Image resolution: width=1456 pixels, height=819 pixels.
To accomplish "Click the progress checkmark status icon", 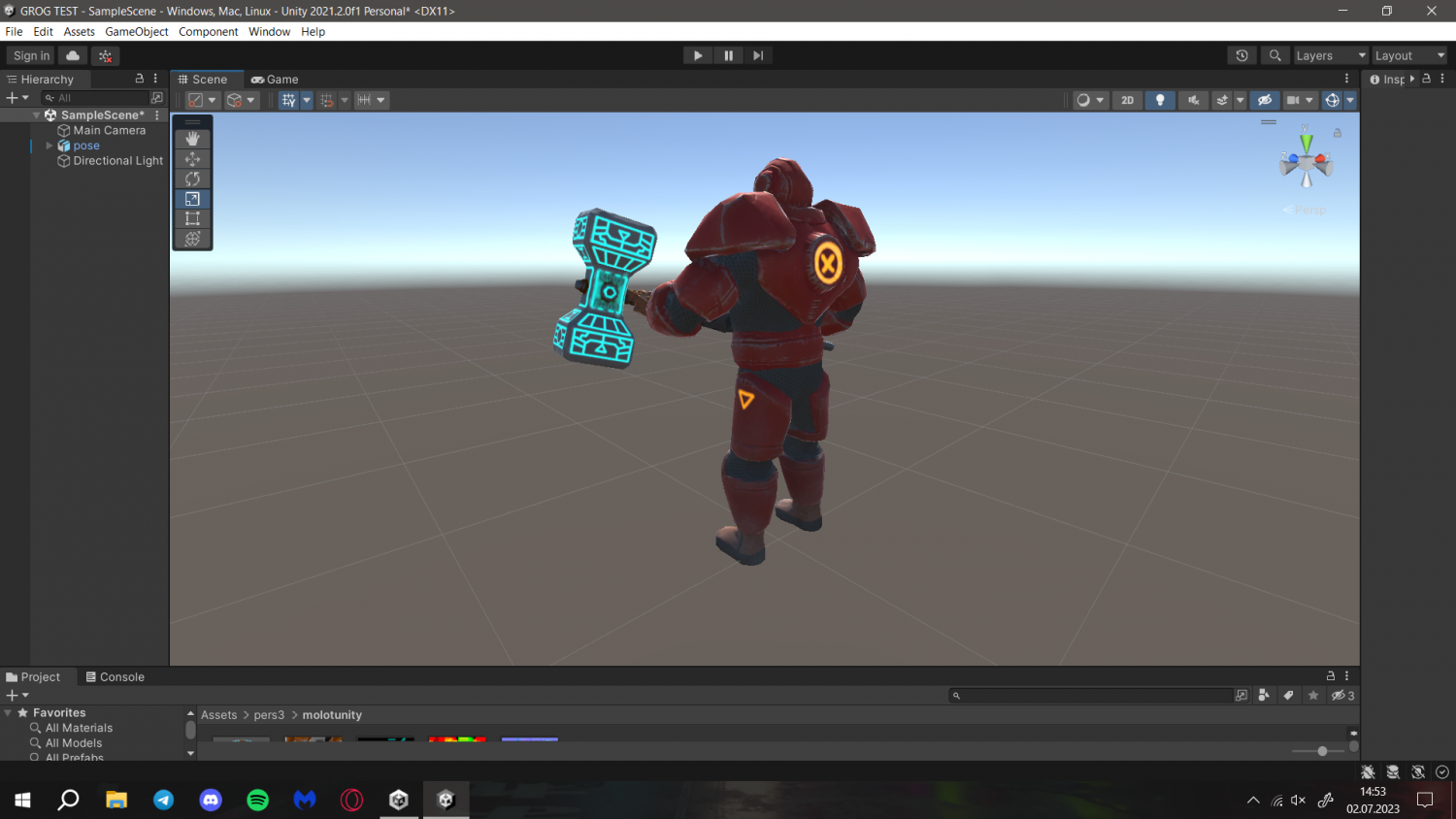I will [1442, 772].
